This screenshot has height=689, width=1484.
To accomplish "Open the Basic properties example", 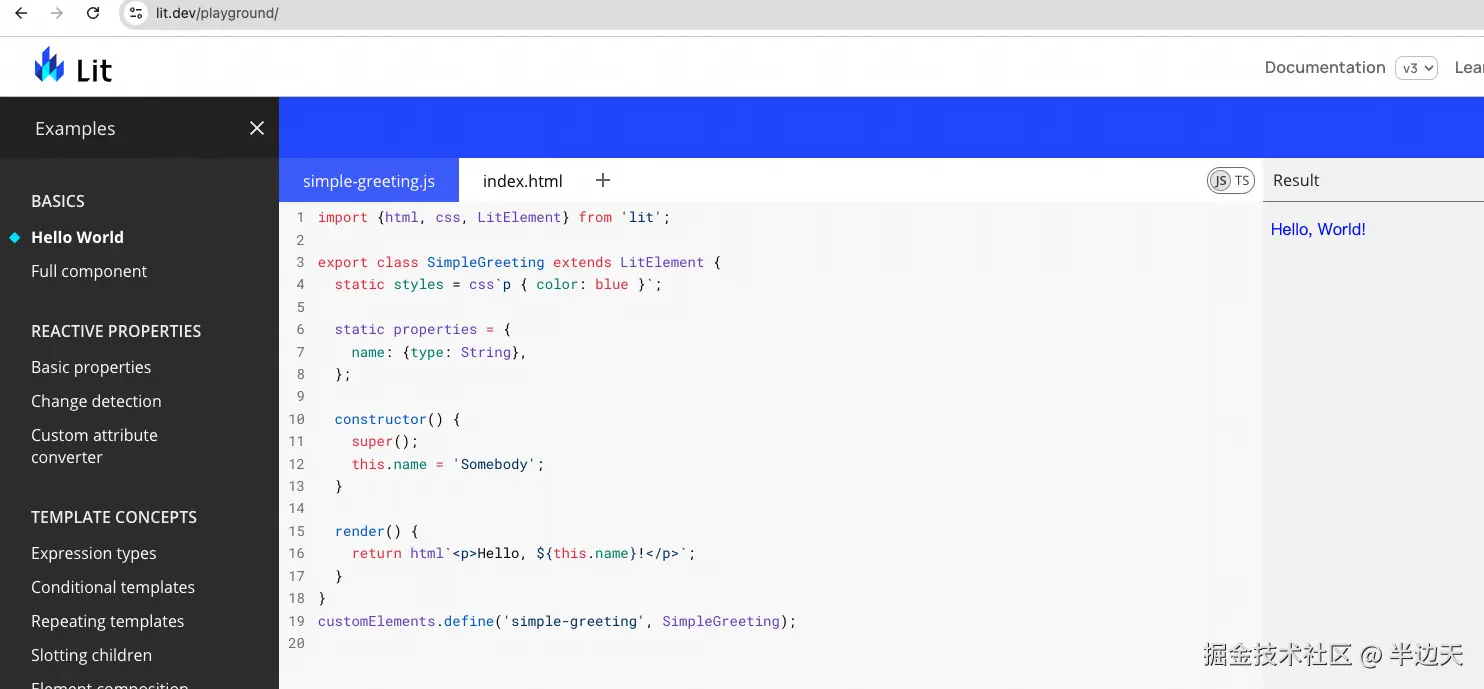I will [x=91, y=367].
